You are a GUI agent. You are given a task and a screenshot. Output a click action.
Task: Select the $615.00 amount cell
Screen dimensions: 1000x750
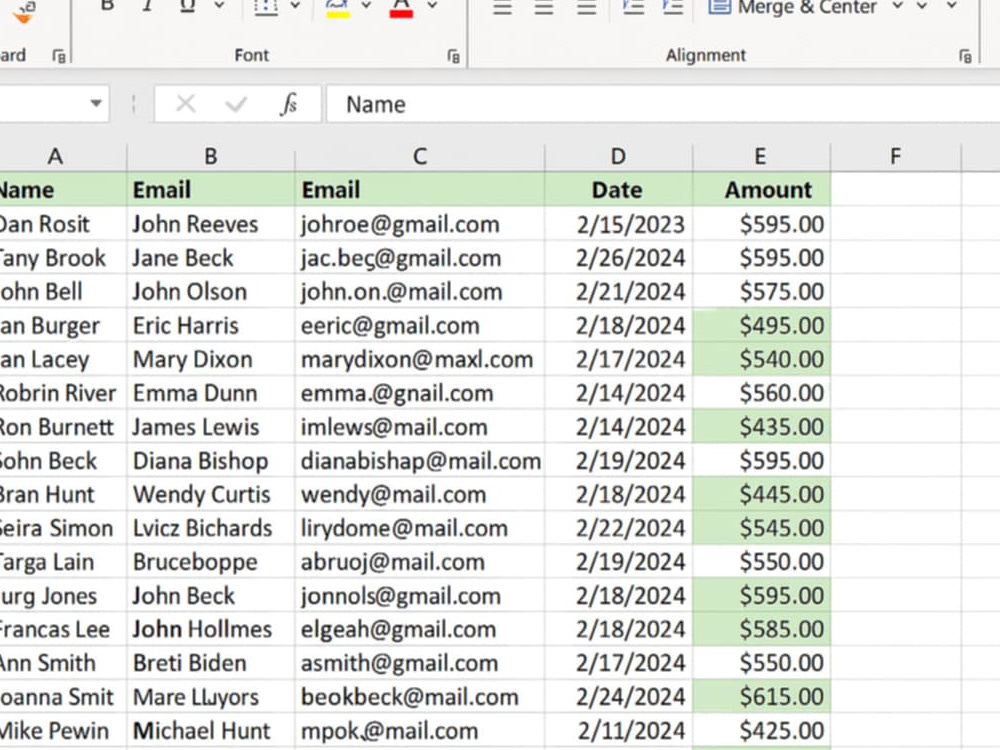tap(761, 696)
